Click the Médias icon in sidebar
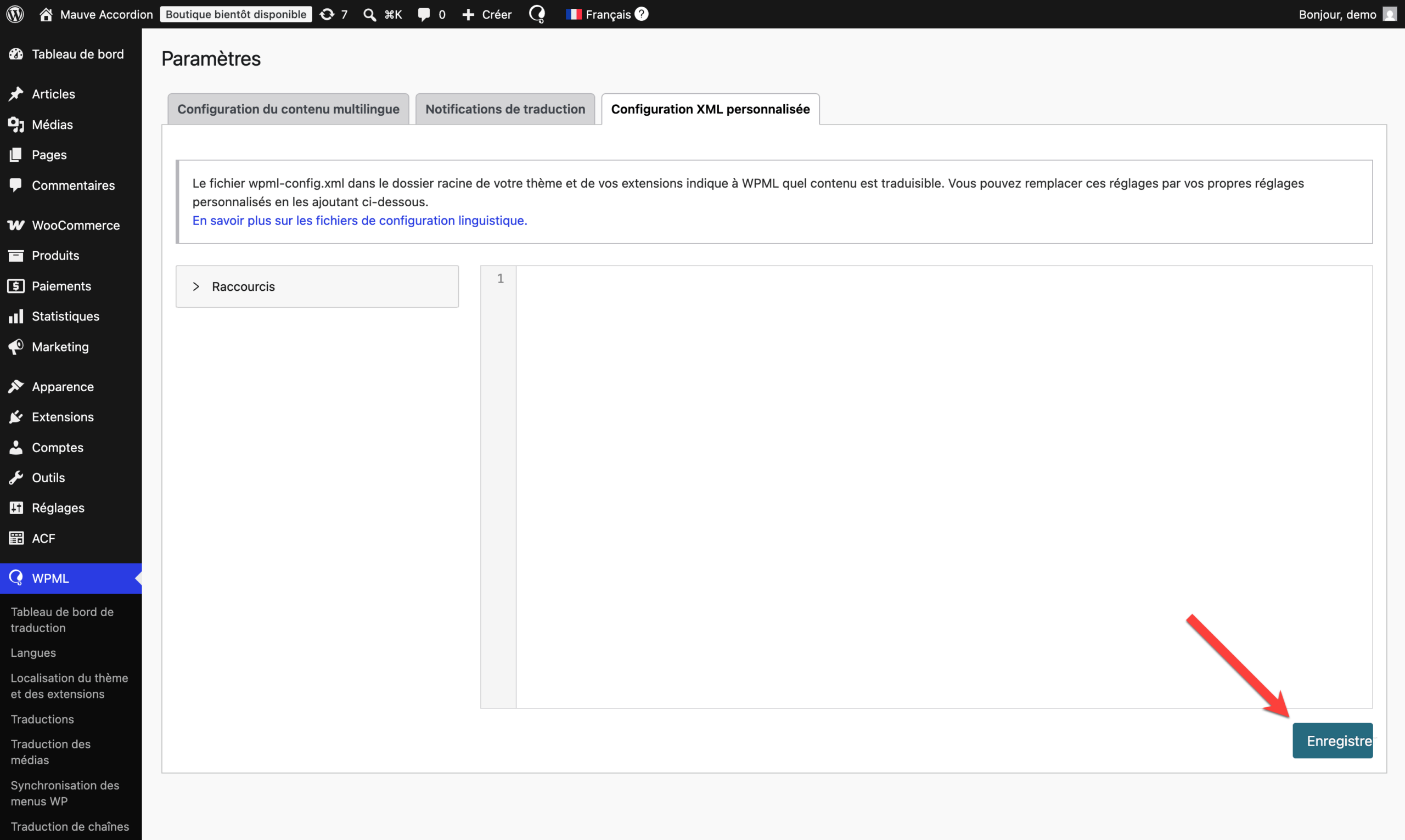This screenshot has width=1405, height=840. tap(16, 125)
